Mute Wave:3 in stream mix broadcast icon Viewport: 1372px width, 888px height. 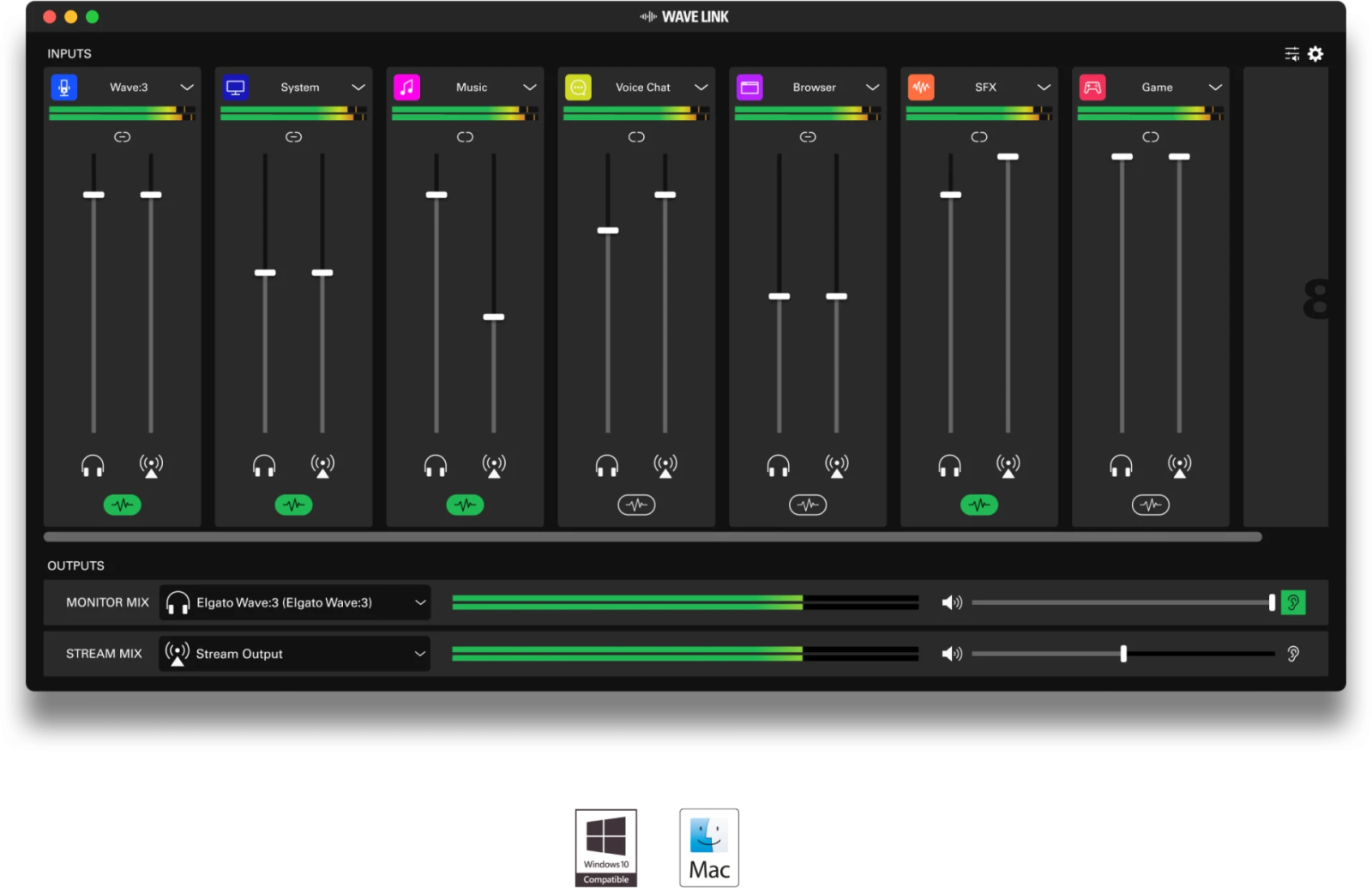point(151,466)
